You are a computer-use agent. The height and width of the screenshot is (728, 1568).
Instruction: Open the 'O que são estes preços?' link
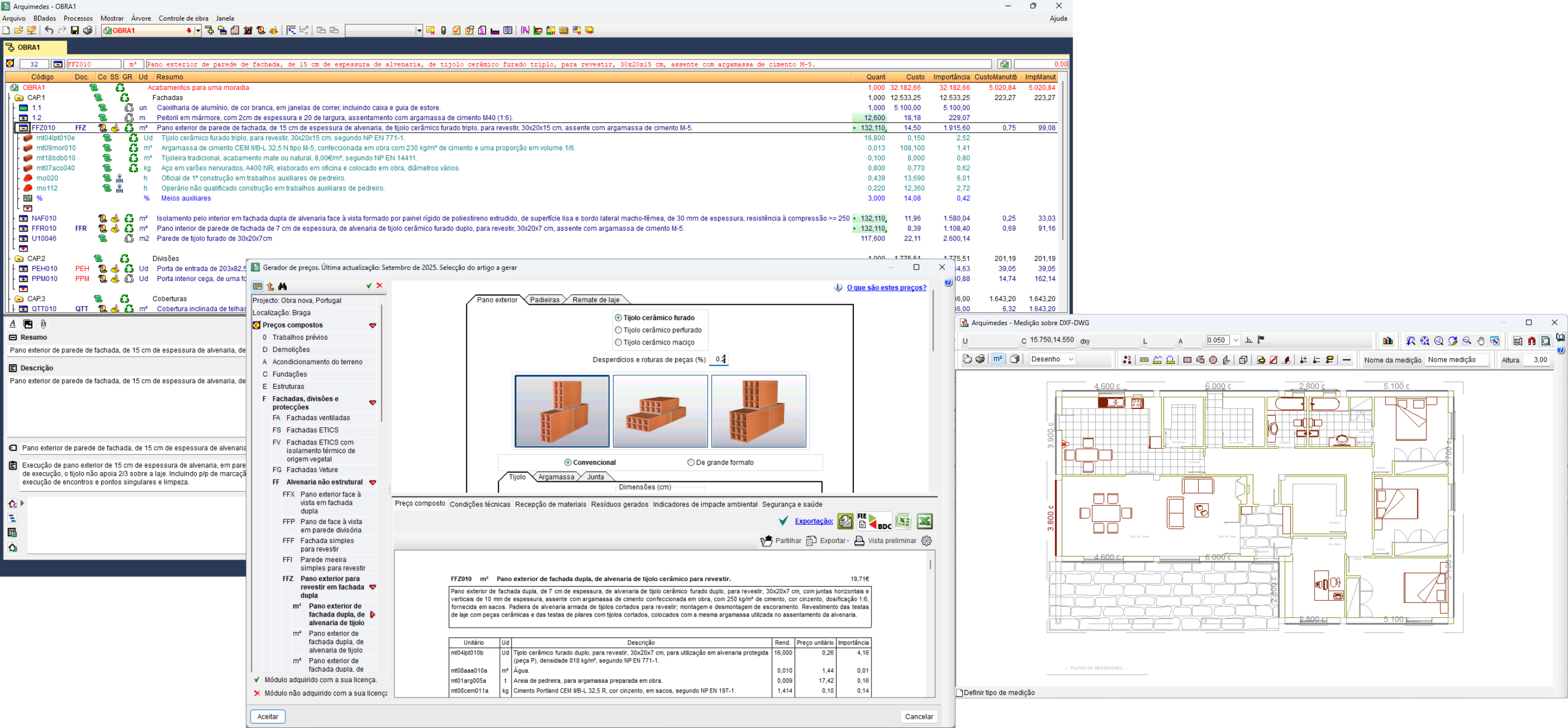(x=886, y=288)
